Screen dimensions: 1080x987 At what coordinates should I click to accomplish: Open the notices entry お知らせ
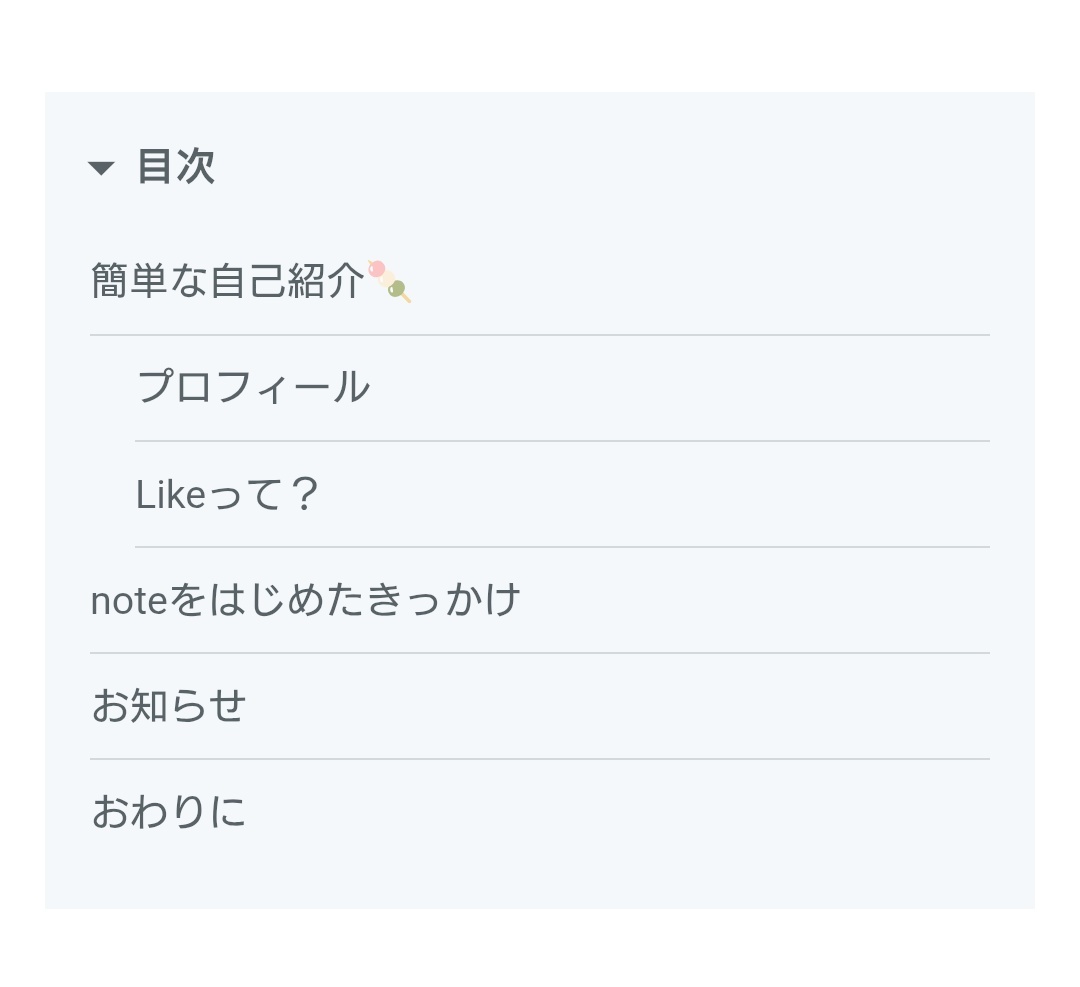click(x=168, y=706)
